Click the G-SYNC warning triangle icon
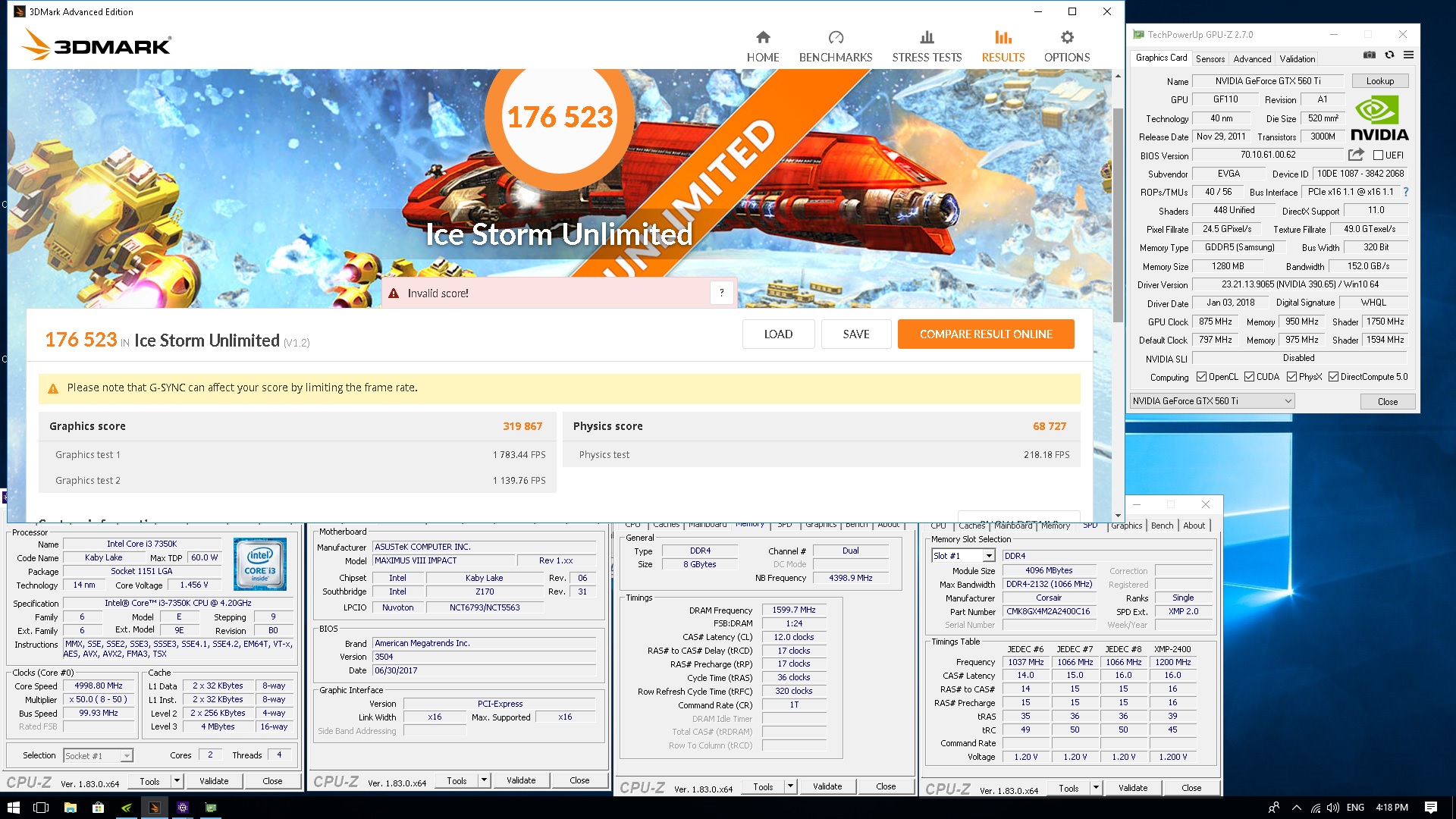 [53, 388]
